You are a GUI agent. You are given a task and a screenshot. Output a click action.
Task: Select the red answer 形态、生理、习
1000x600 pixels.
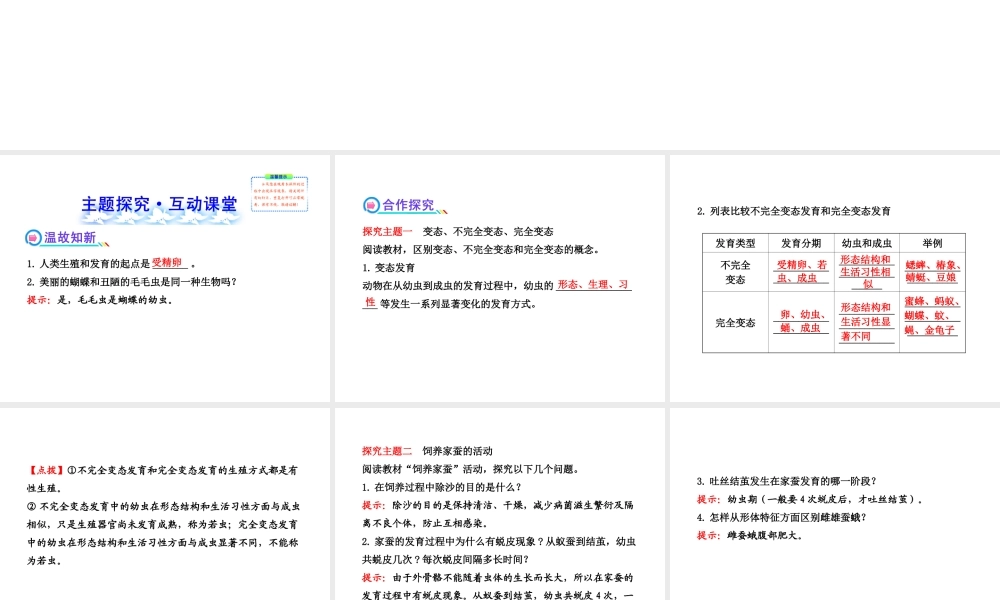point(593,284)
